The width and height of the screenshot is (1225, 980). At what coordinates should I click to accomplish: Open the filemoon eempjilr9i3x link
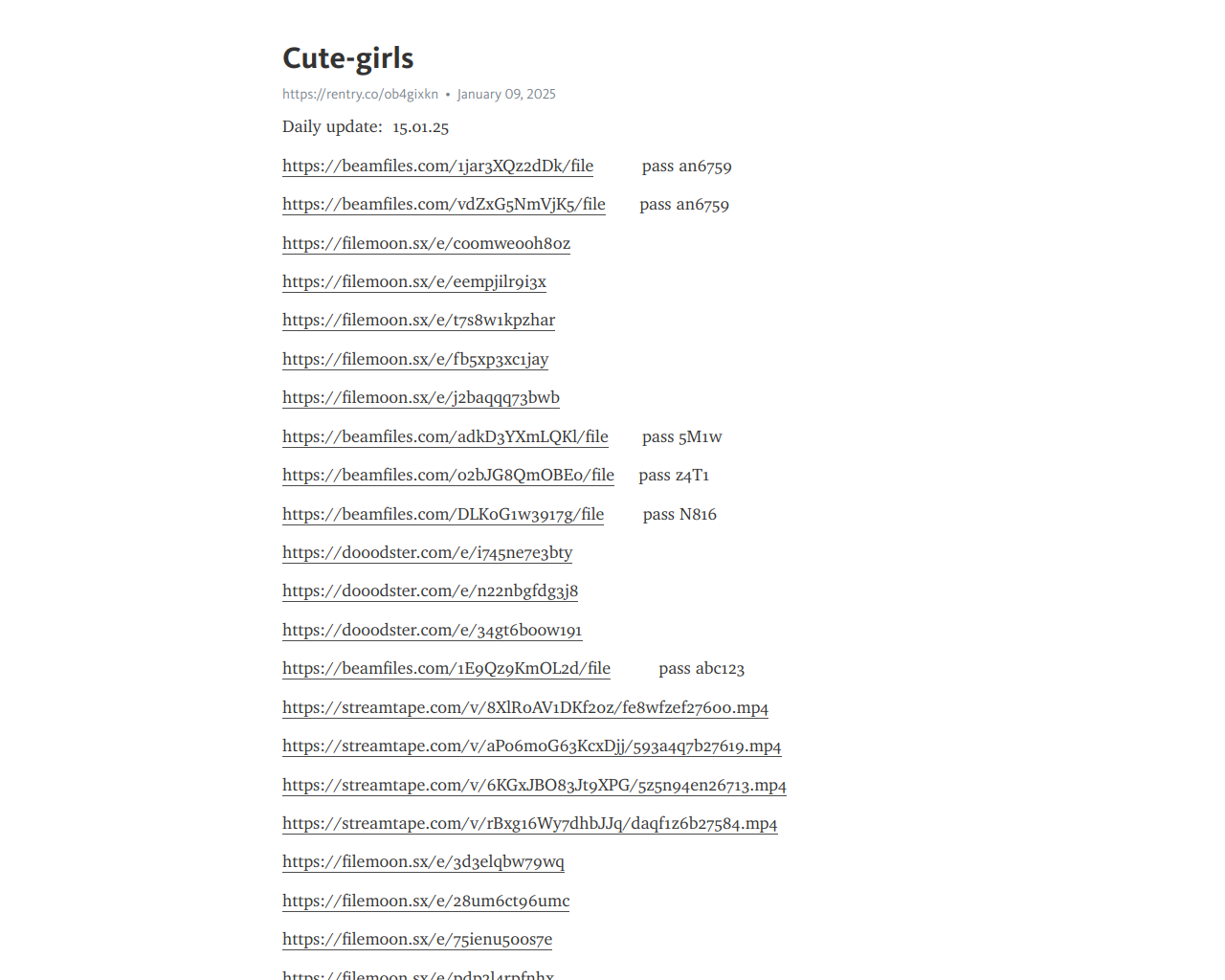pyautogui.click(x=414, y=282)
